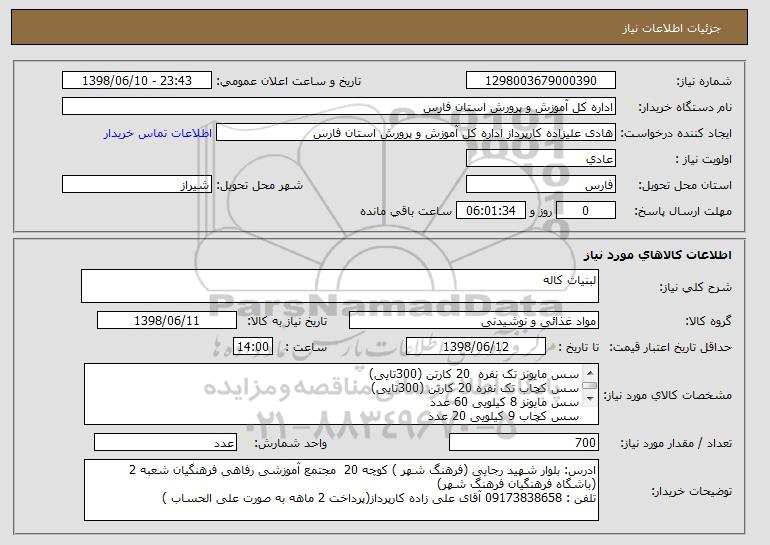The image size is (770, 545).
Task: Click the scrollbar thumb in specifications list
Action: [590, 386]
